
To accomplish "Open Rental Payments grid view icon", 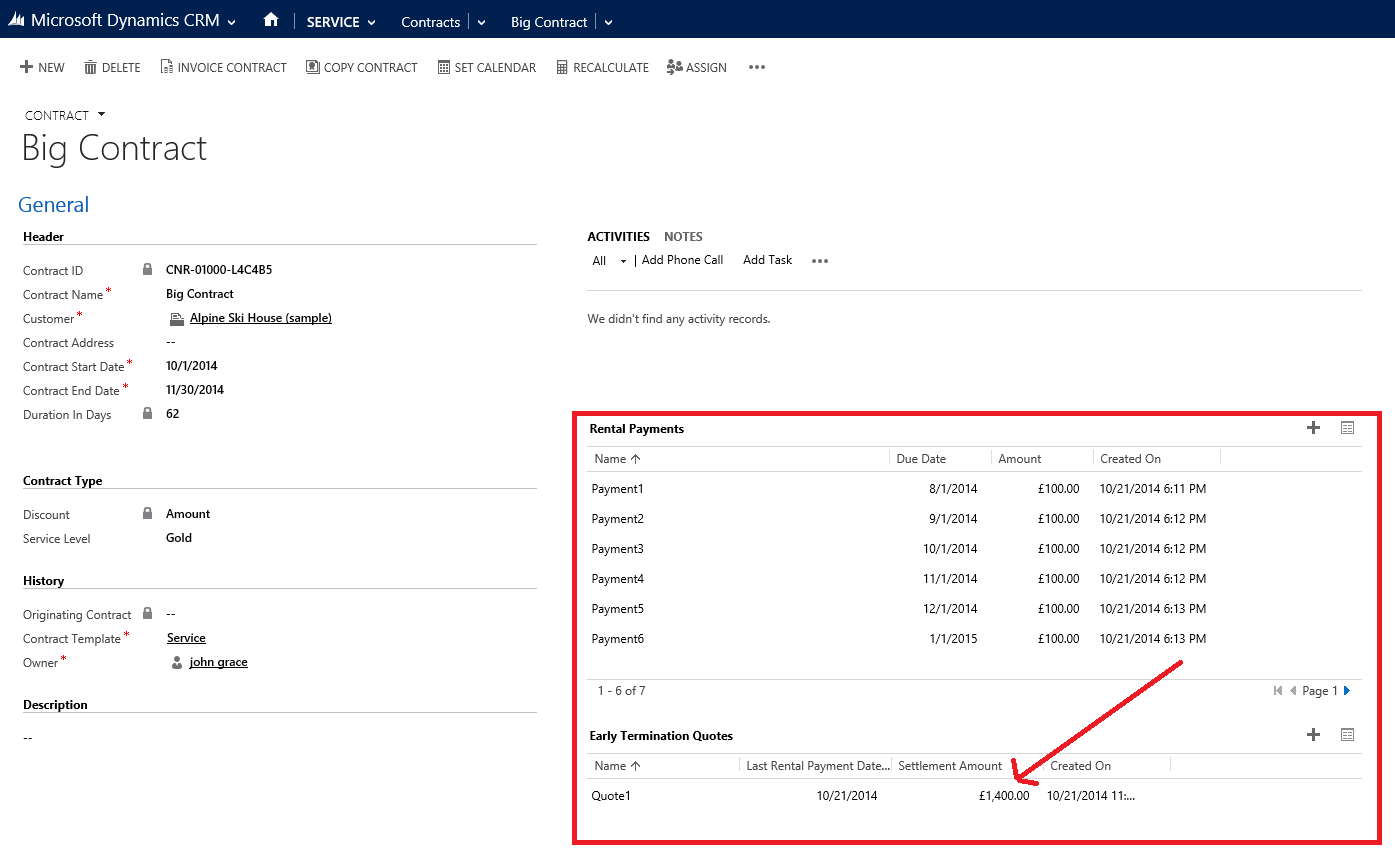I will click(1347, 428).
